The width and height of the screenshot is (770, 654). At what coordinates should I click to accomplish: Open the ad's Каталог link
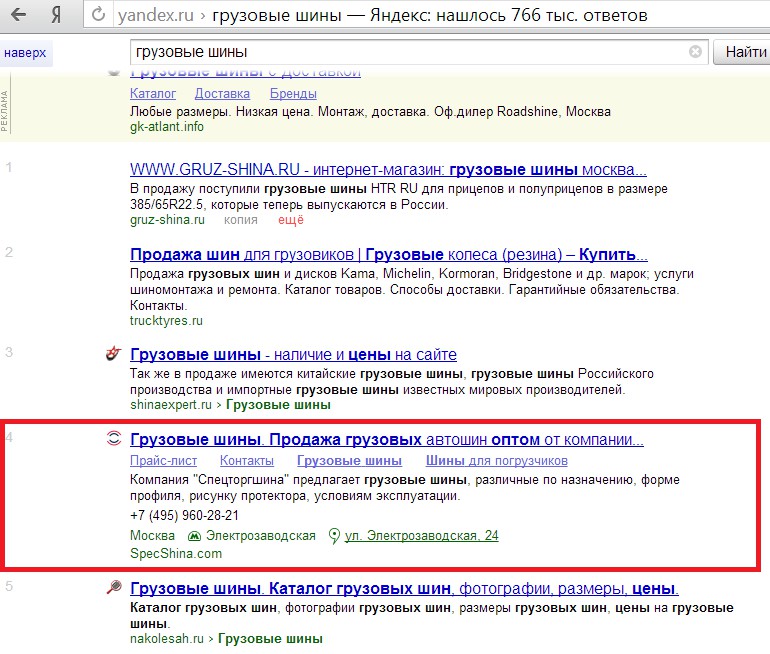pos(153,93)
